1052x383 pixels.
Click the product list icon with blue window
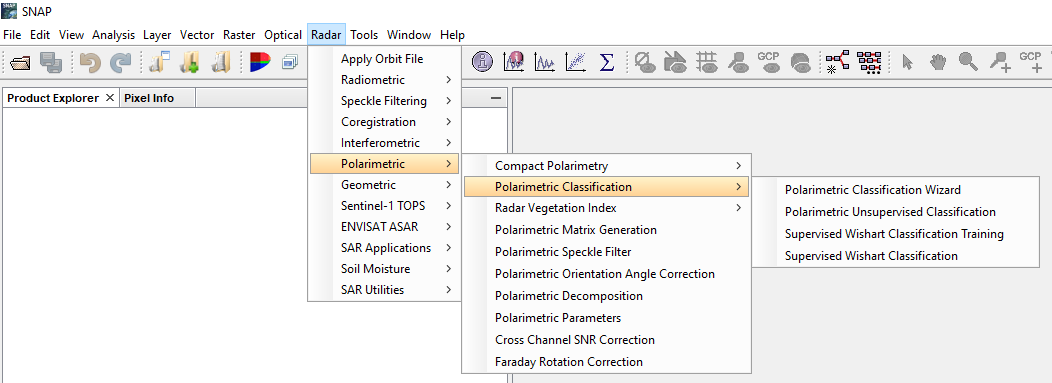point(160,62)
